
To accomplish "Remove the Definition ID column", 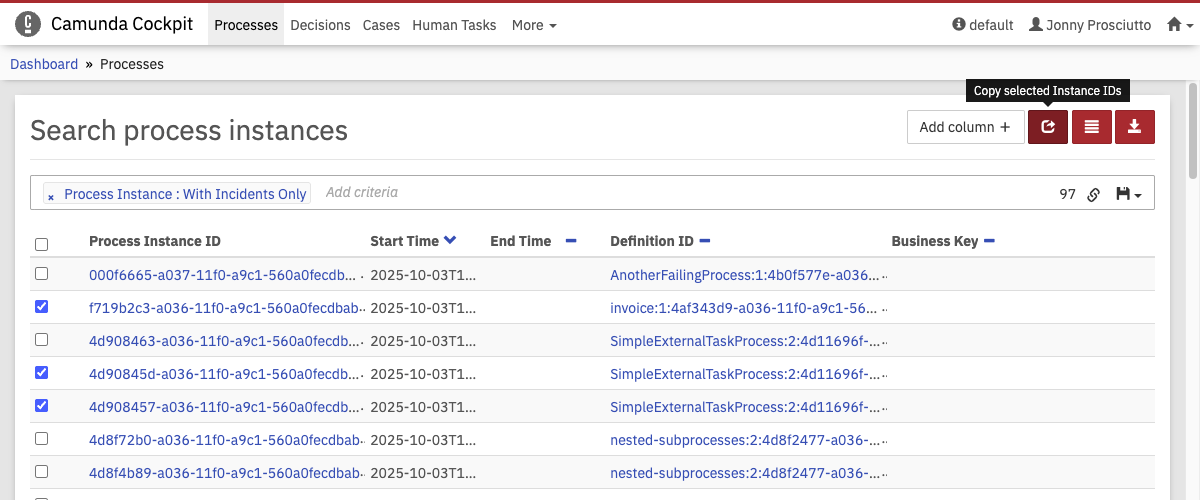I will tap(705, 241).
